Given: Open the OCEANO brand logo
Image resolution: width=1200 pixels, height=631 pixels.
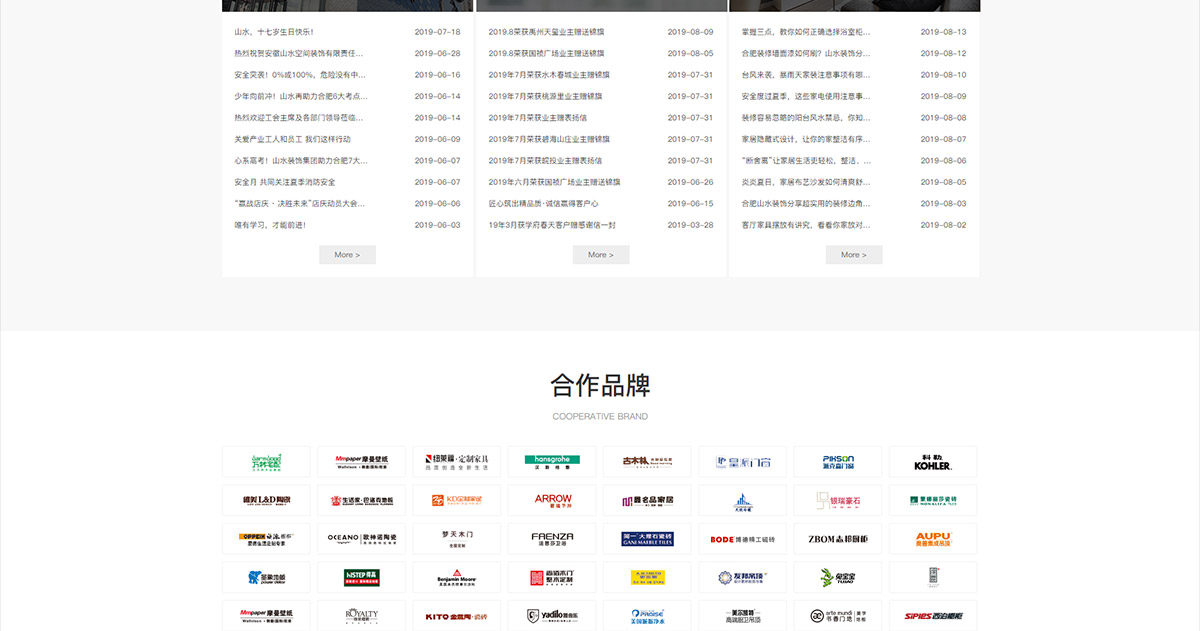Looking at the screenshot, I should click(361, 538).
